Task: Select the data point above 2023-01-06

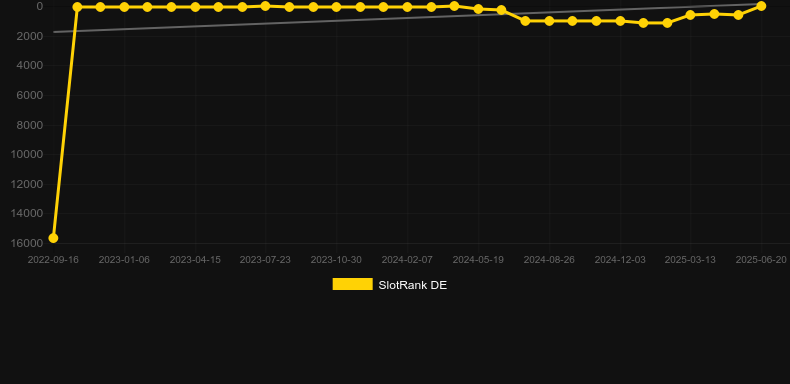Action: [124, 7]
